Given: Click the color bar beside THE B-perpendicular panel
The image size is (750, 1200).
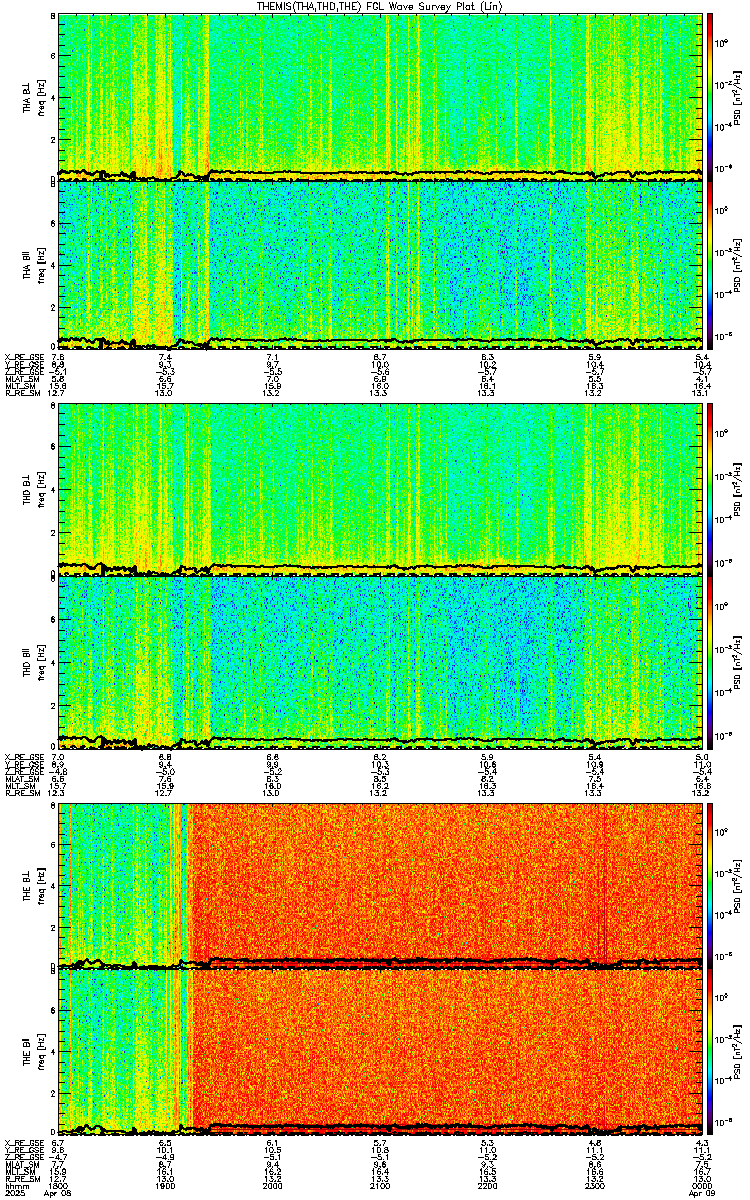Looking at the screenshot, I should (x=711, y=885).
